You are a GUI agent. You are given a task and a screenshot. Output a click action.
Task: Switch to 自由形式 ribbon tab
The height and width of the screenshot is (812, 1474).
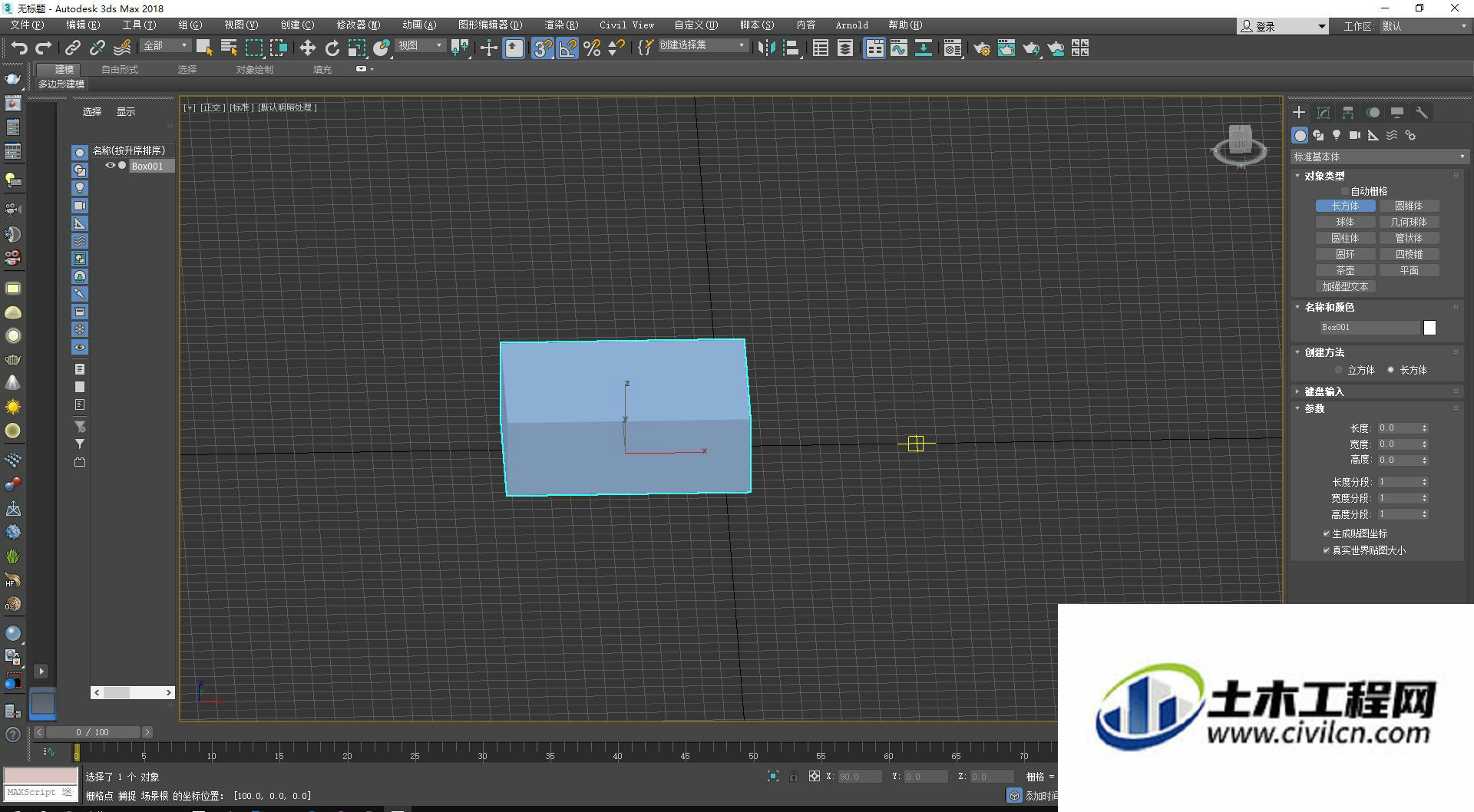(x=120, y=69)
